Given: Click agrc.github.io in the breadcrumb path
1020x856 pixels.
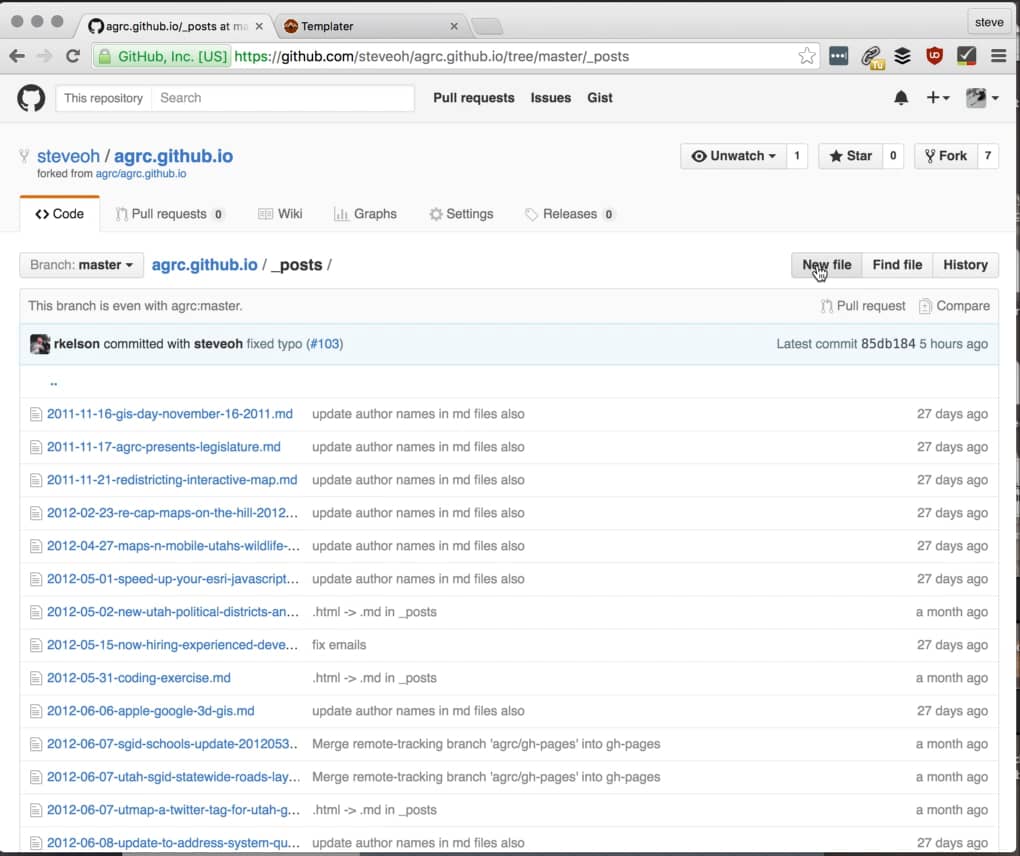Looking at the screenshot, I should 204,265.
